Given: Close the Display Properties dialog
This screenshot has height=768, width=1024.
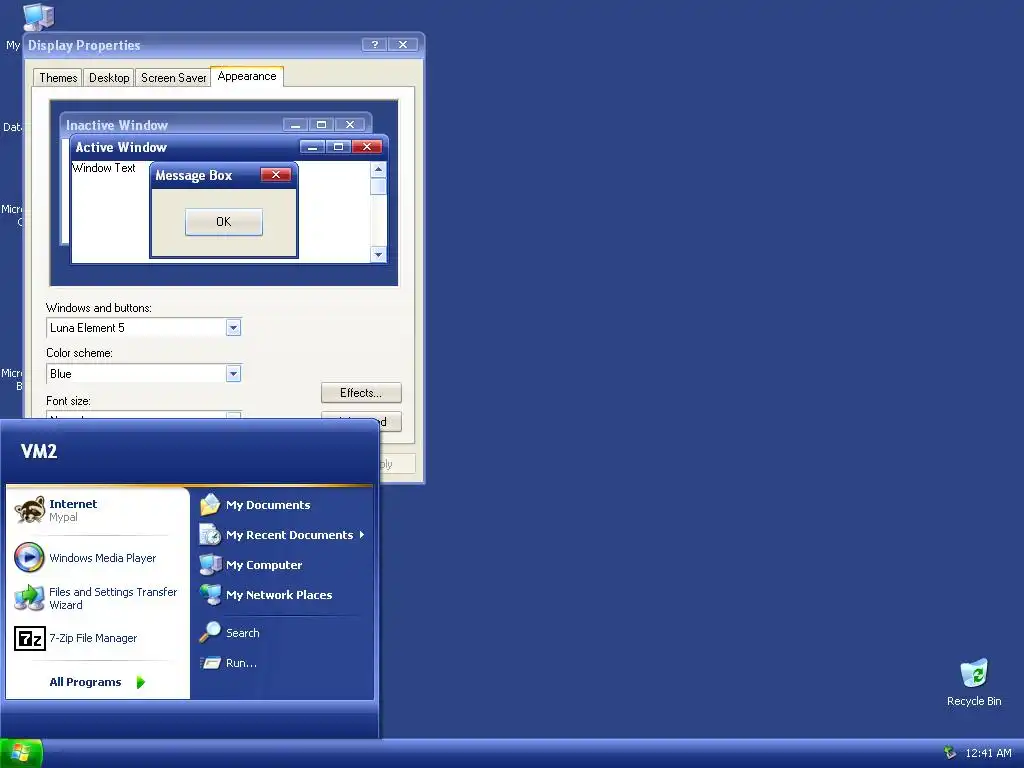Looking at the screenshot, I should 403,44.
